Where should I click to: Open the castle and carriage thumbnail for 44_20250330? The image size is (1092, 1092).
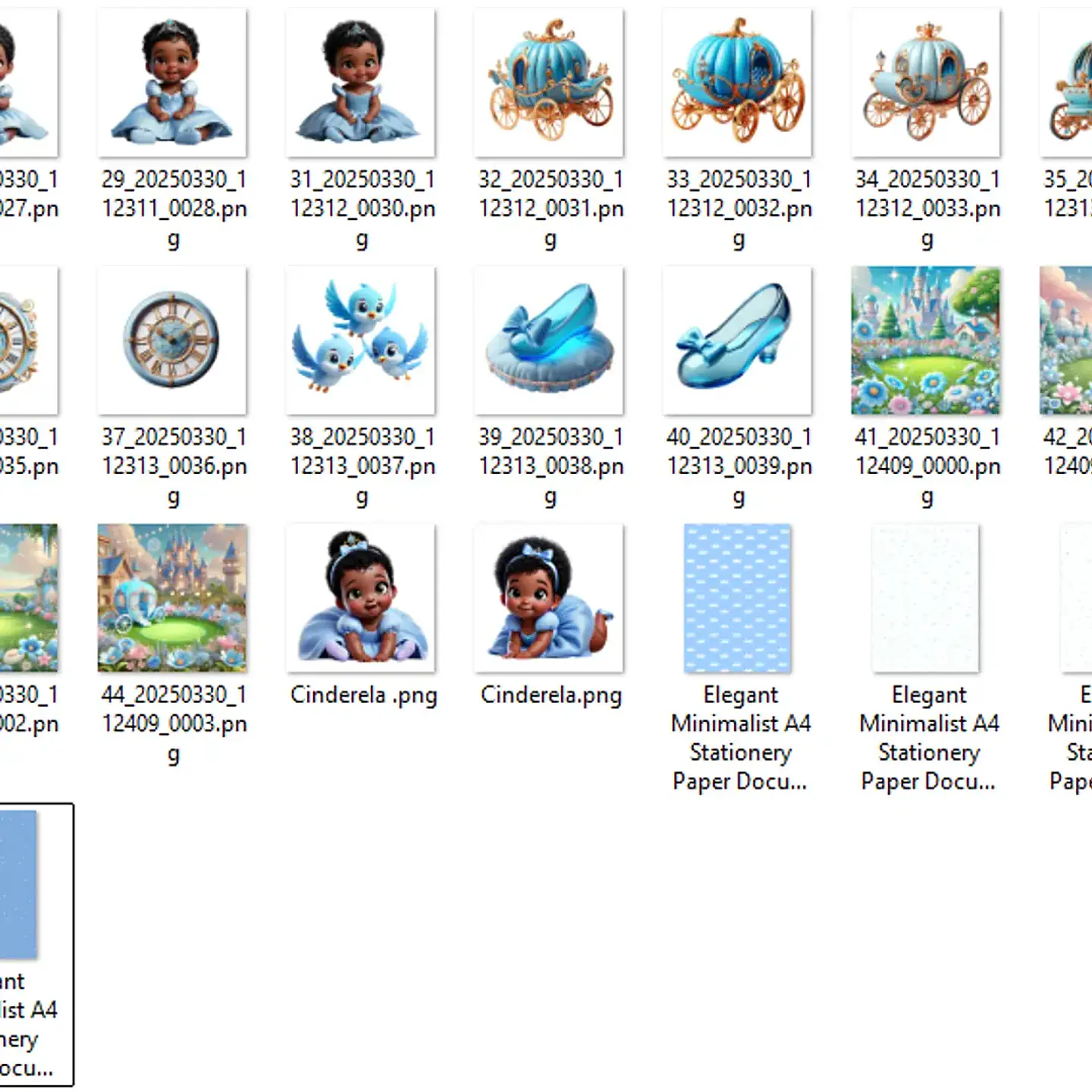pos(172,598)
